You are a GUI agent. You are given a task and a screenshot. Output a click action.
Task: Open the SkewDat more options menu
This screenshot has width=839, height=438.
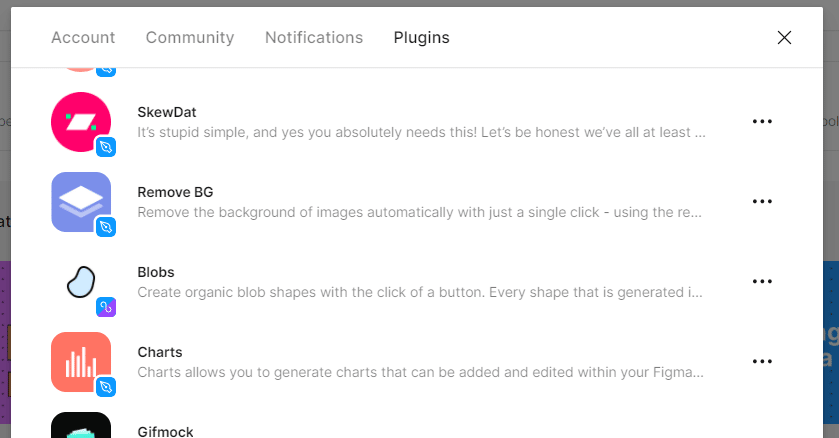pos(762,121)
